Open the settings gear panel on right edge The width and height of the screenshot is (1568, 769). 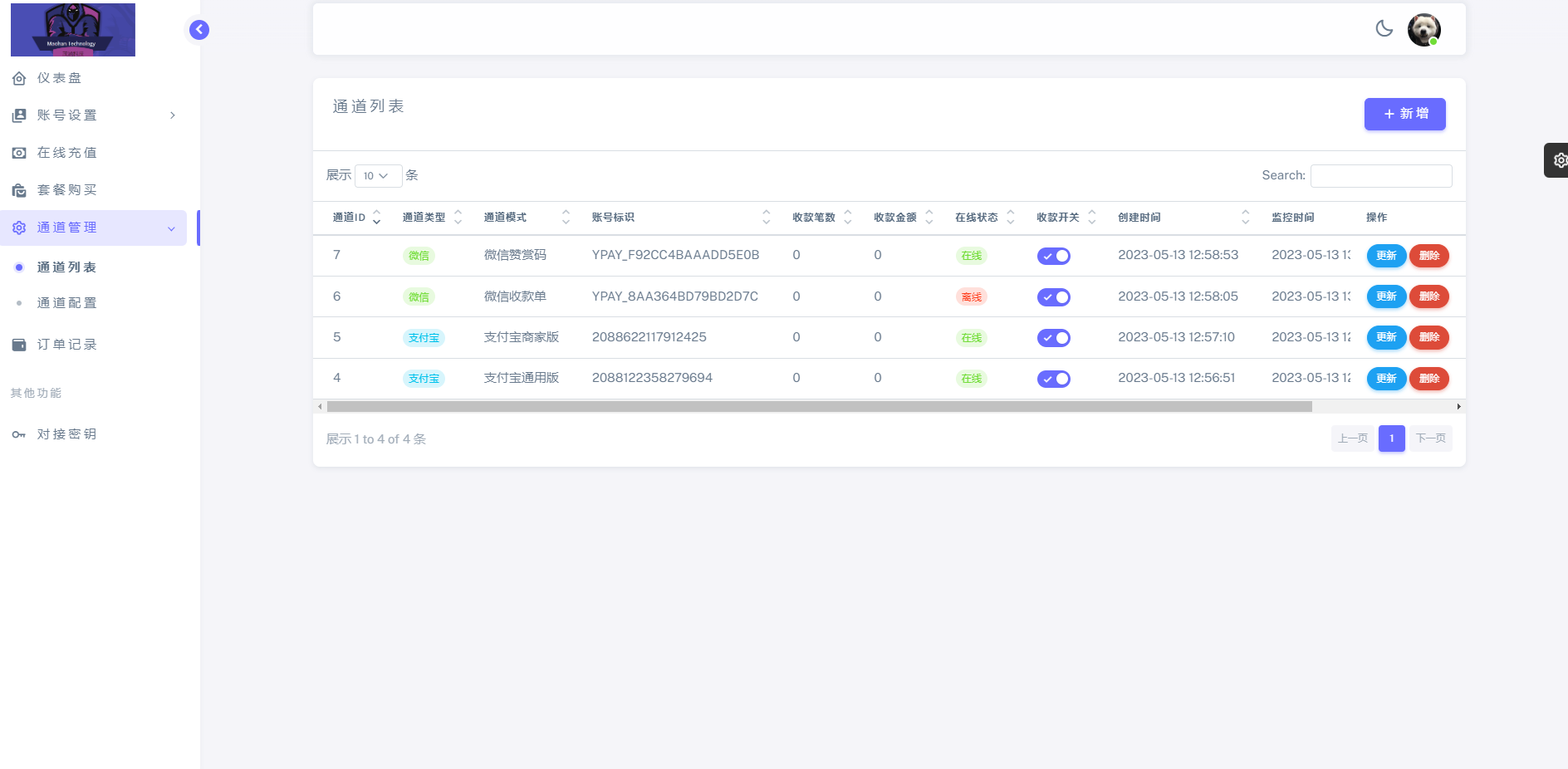point(1559,160)
